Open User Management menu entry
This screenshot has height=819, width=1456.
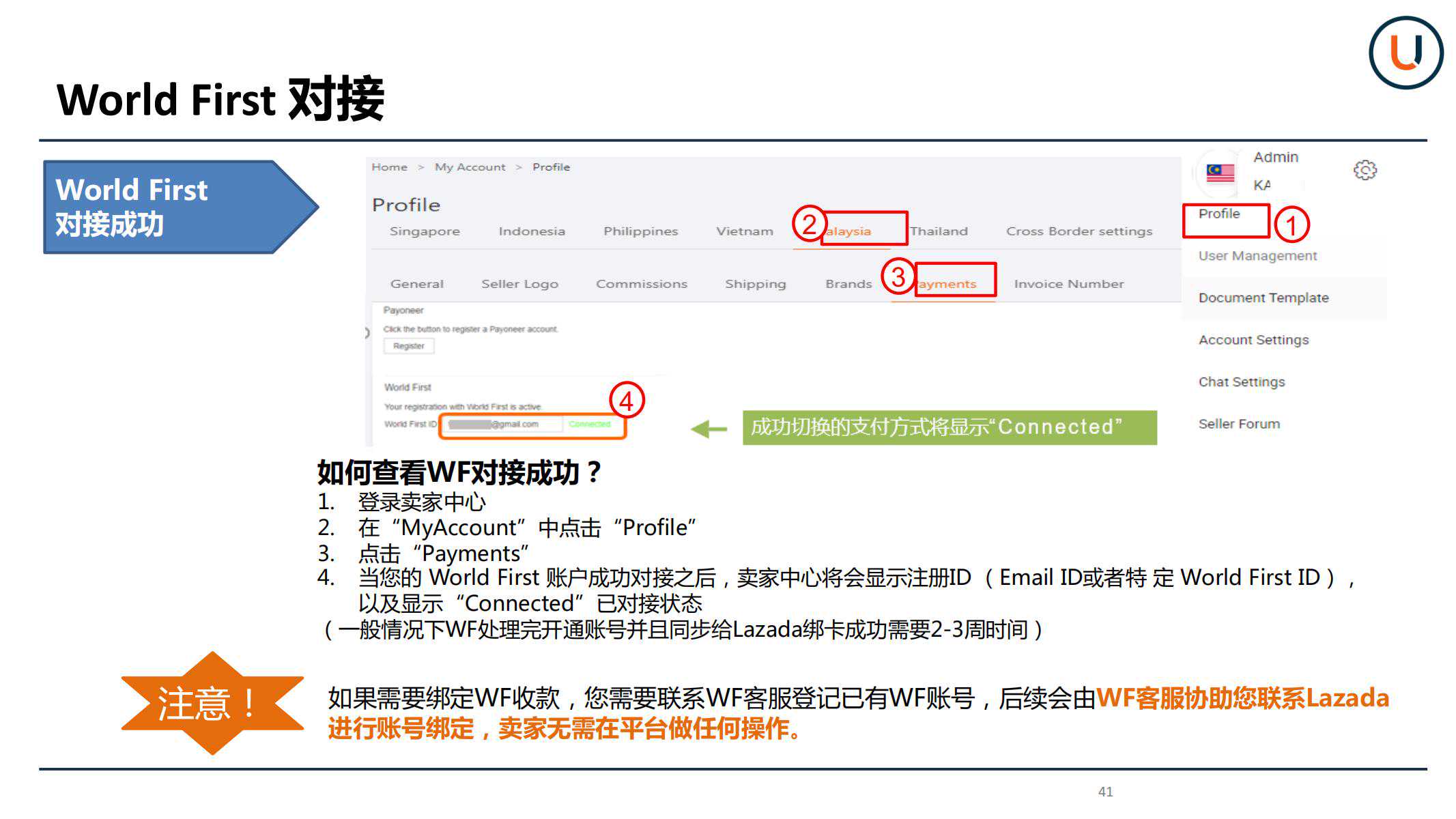coord(1257,256)
